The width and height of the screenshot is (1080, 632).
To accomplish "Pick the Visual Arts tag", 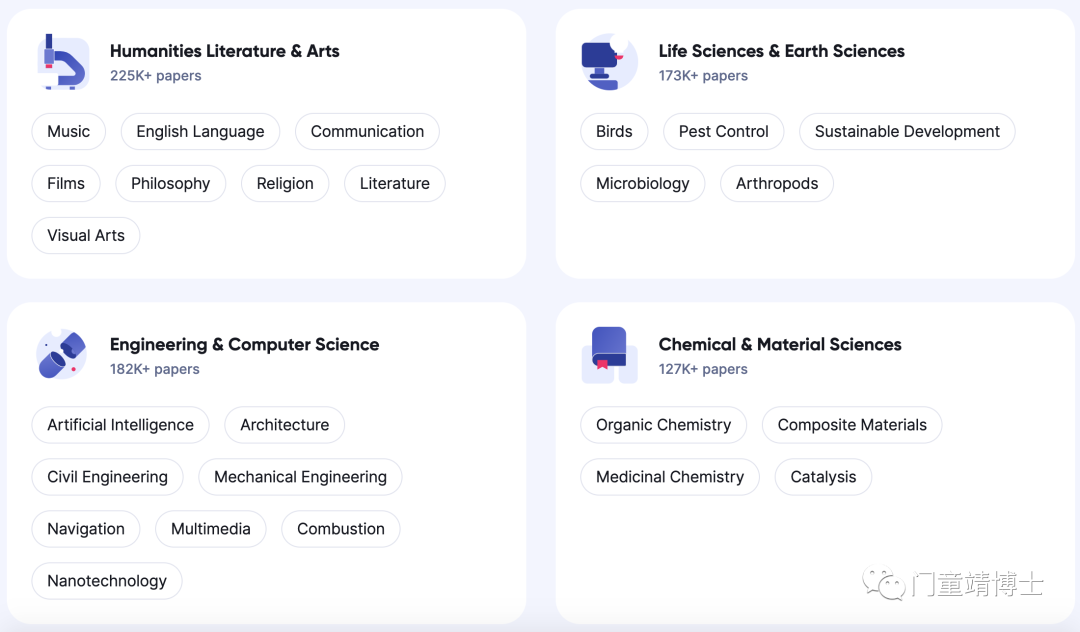I will [x=86, y=235].
